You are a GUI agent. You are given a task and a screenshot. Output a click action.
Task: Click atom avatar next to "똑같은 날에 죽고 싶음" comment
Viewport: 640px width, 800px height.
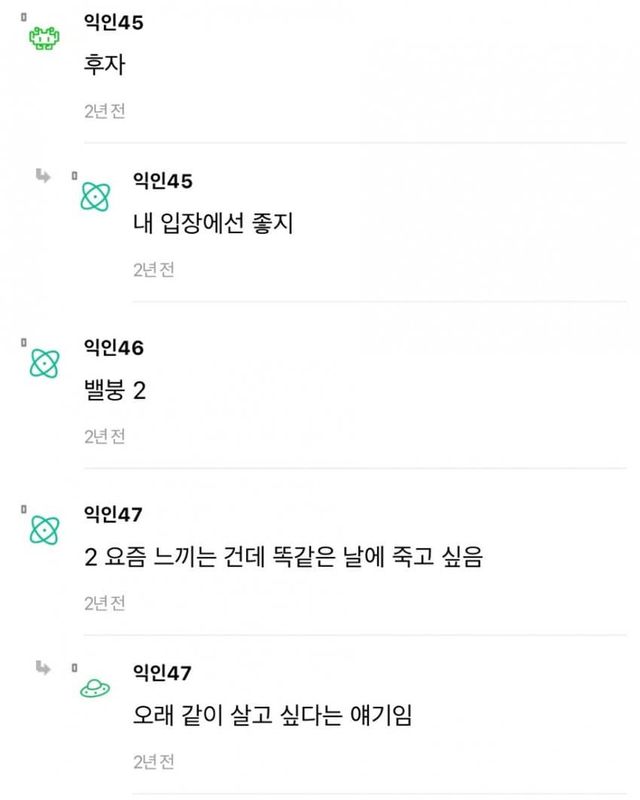[x=44, y=530]
